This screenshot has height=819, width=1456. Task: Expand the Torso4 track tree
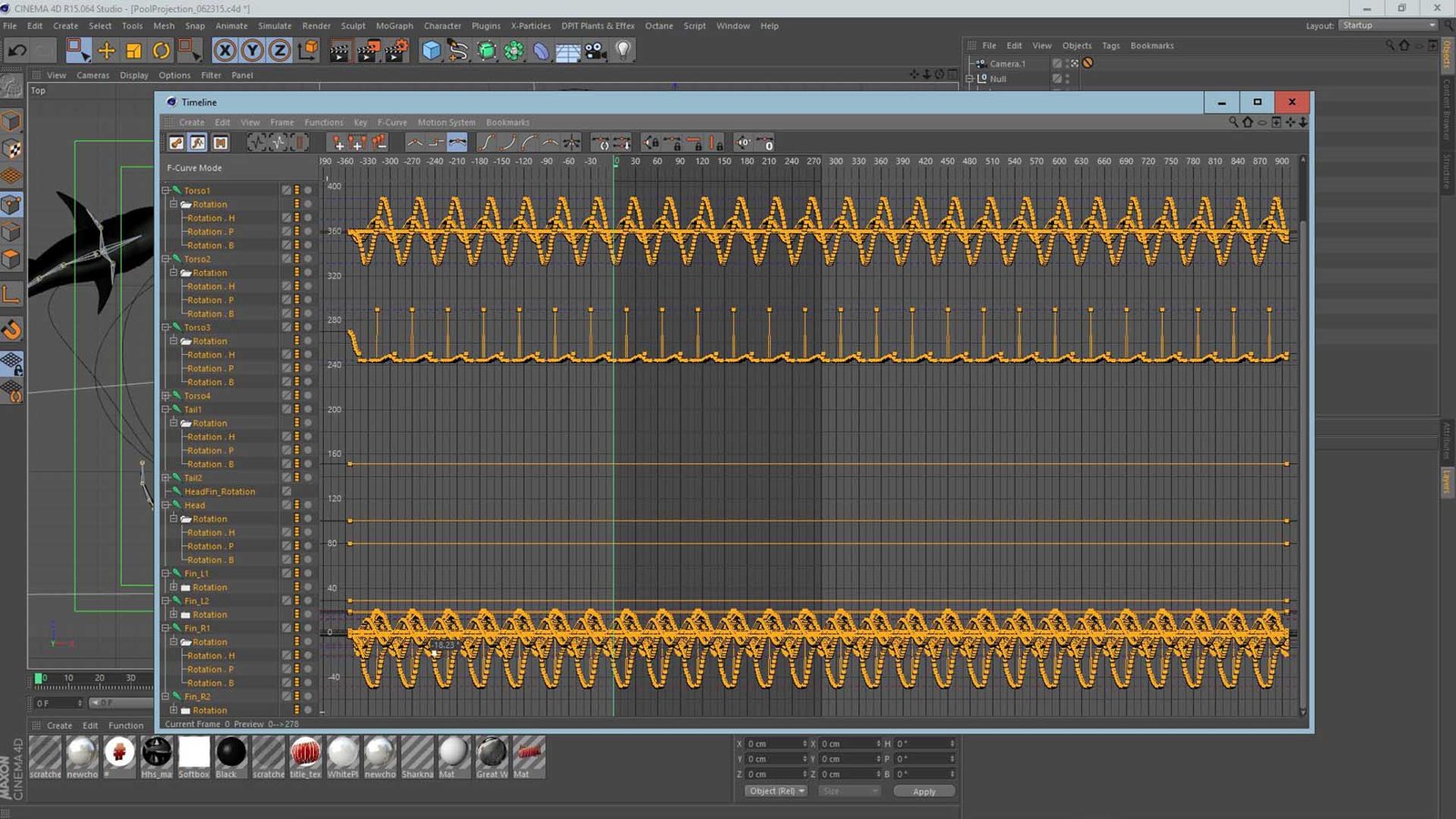(x=166, y=396)
